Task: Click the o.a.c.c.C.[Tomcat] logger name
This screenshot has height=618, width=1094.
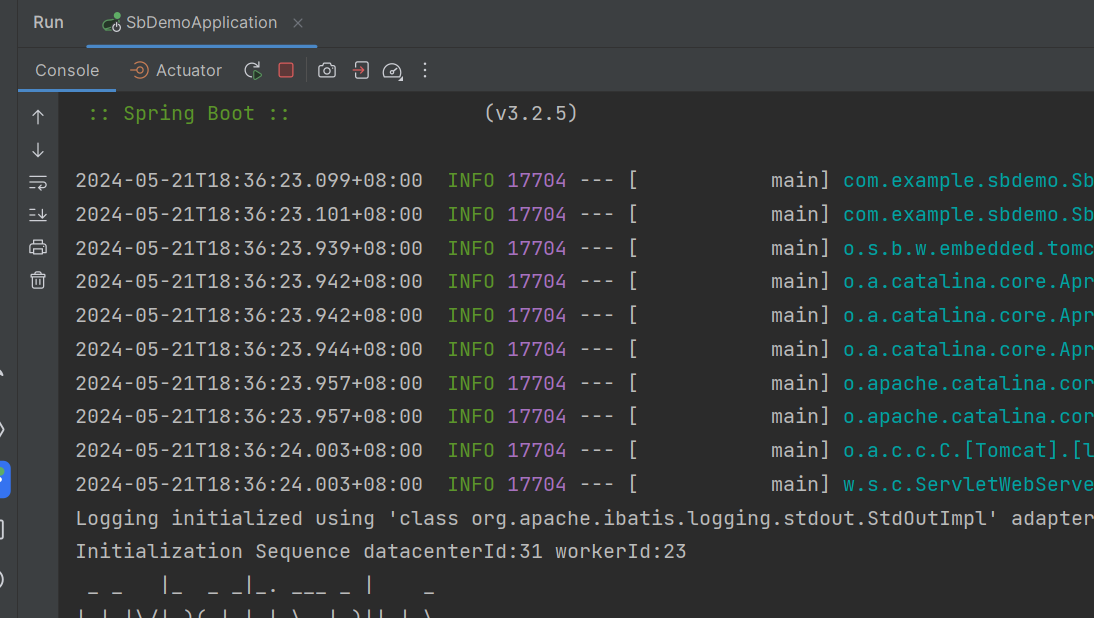Action: (968, 451)
